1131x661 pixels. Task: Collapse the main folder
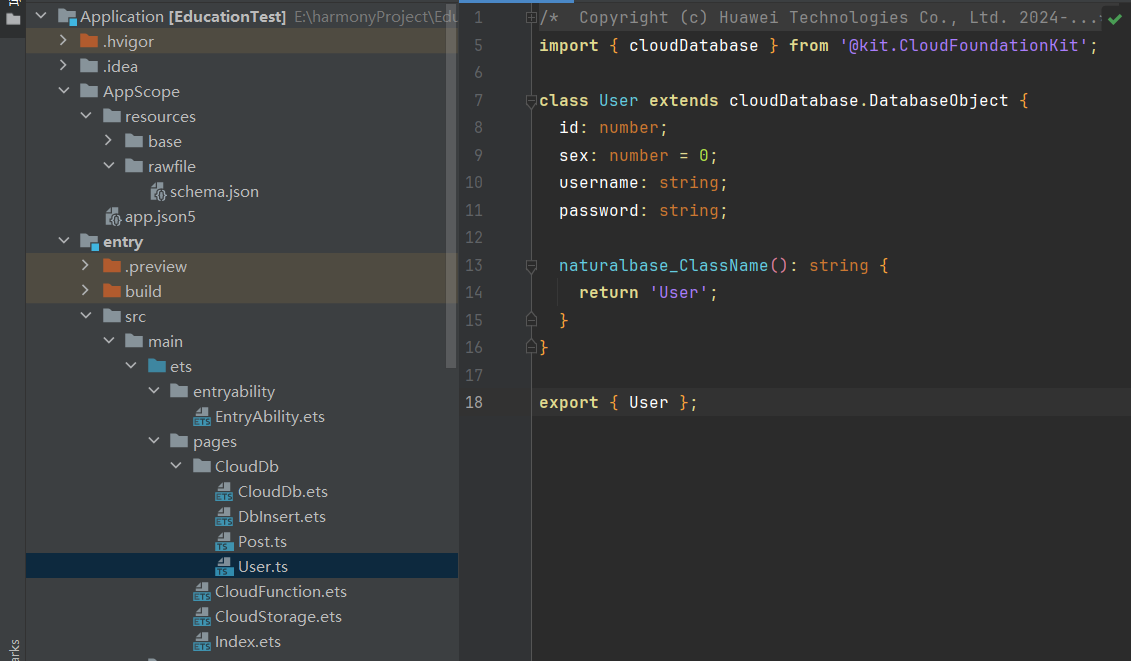pos(109,341)
